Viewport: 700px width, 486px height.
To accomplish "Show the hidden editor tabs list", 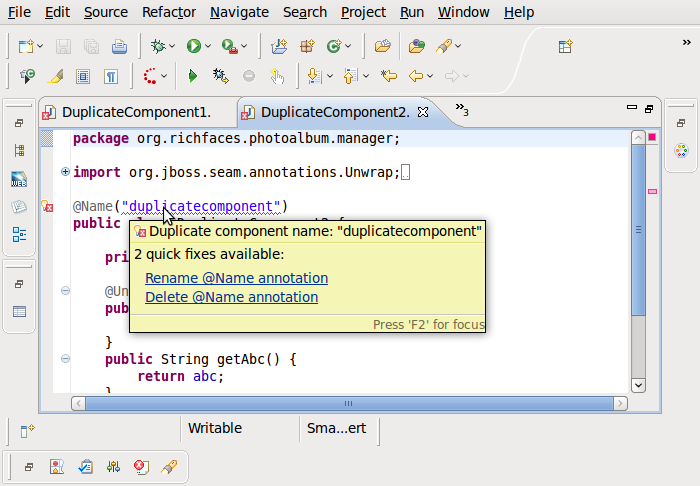I will 462,109.
